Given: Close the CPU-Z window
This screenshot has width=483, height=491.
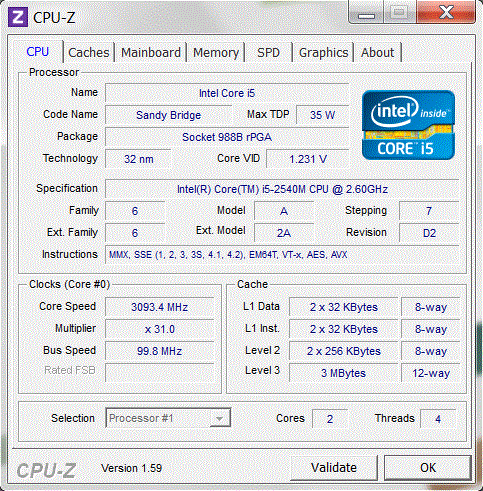Looking at the screenshot, I should coord(446,12).
